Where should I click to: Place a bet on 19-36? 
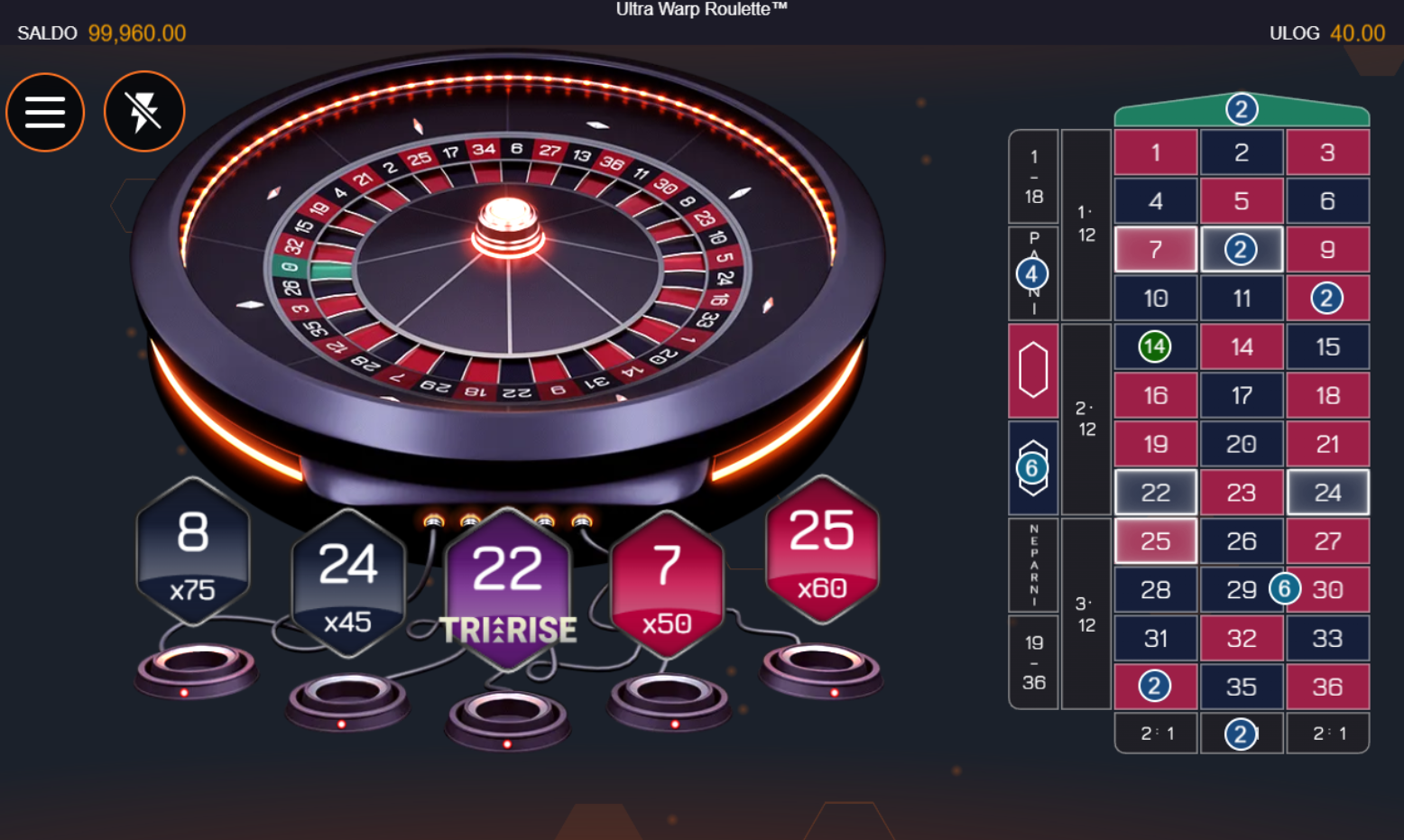point(1033,662)
